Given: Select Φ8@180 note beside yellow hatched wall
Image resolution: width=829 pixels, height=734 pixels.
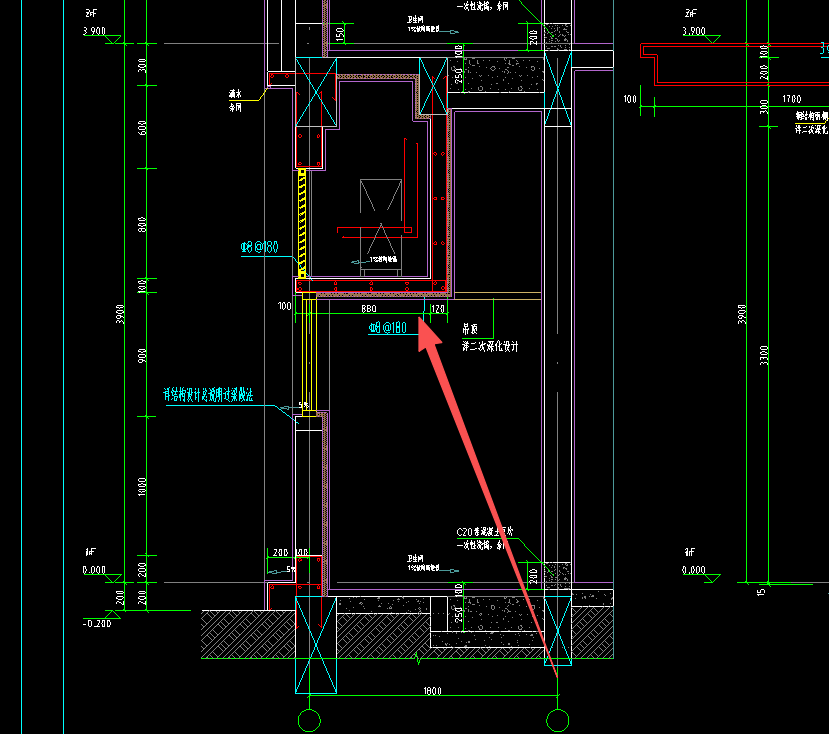Looking at the screenshot, I should (259, 247).
